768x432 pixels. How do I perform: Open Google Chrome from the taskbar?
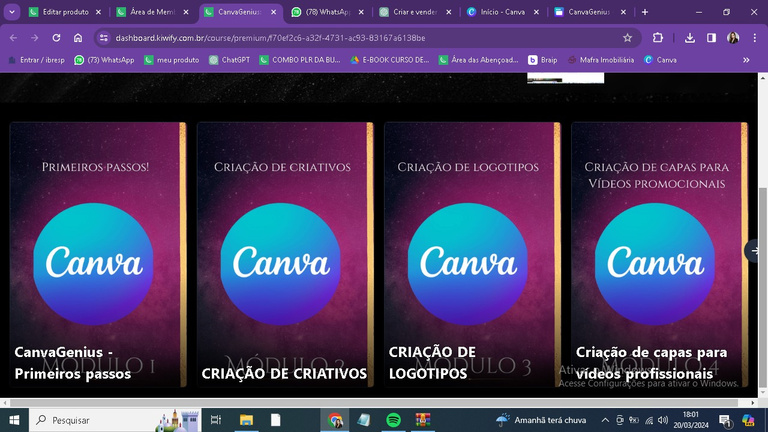335,420
